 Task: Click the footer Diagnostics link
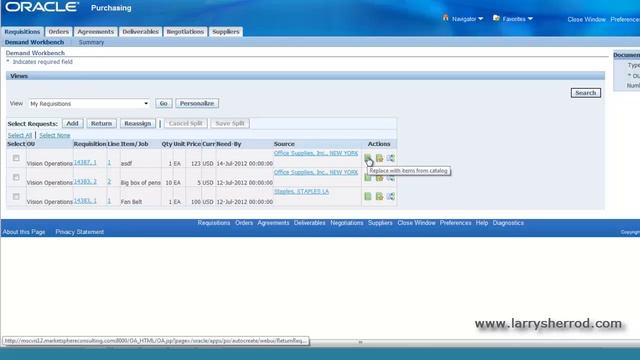[508, 223]
